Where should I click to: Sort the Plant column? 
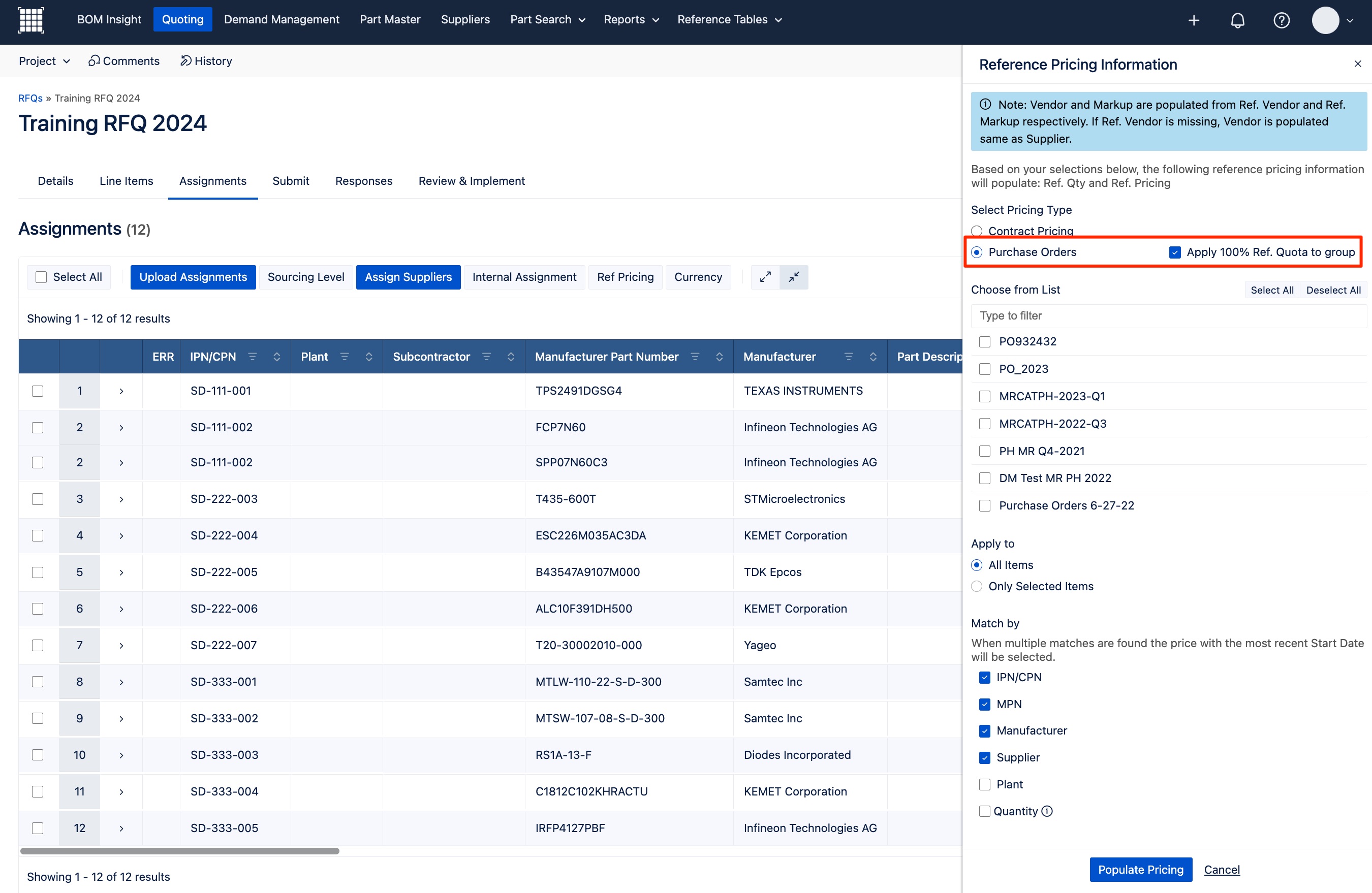369,357
